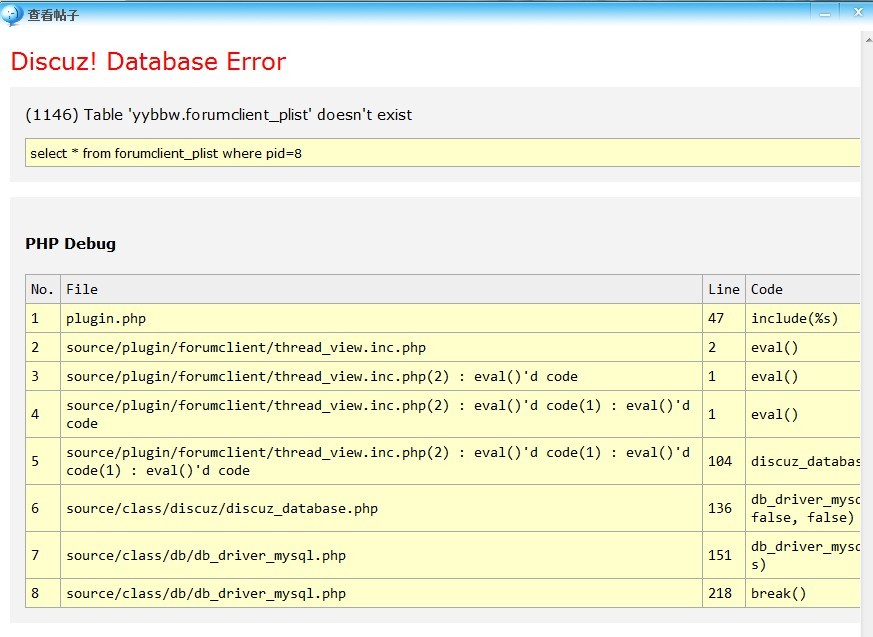Click row number 3 in the No. column

click(43, 376)
